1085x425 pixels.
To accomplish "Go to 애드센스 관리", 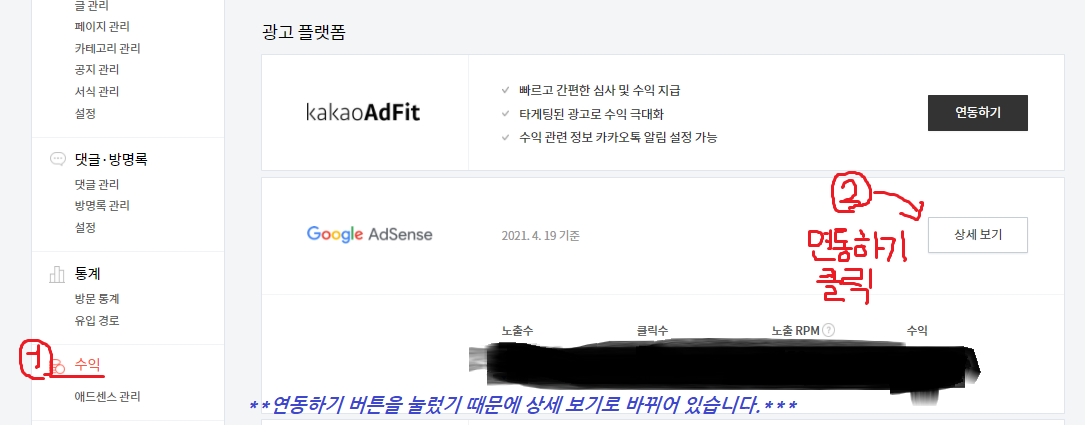I will point(107,397).
